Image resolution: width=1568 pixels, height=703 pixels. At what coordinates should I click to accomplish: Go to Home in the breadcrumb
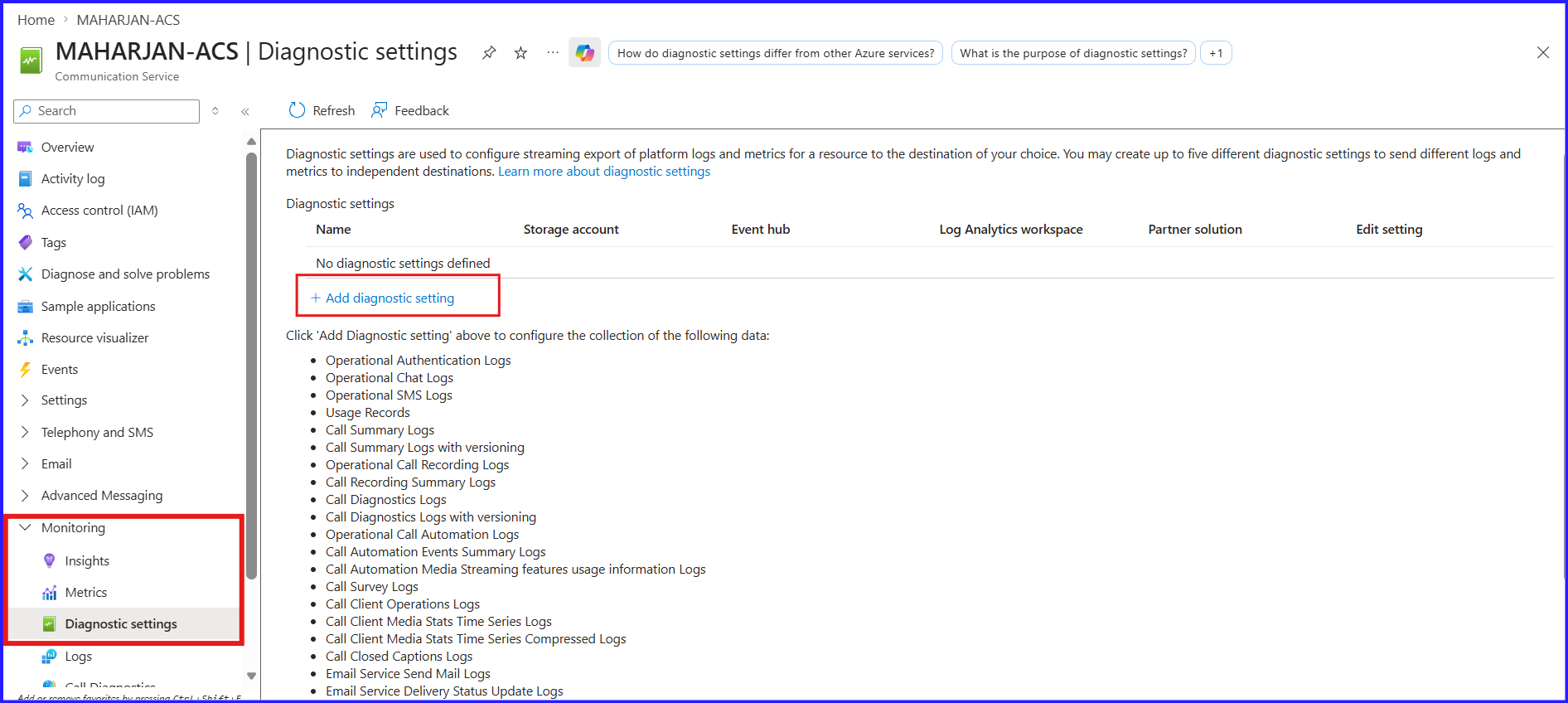click(36, 20)
